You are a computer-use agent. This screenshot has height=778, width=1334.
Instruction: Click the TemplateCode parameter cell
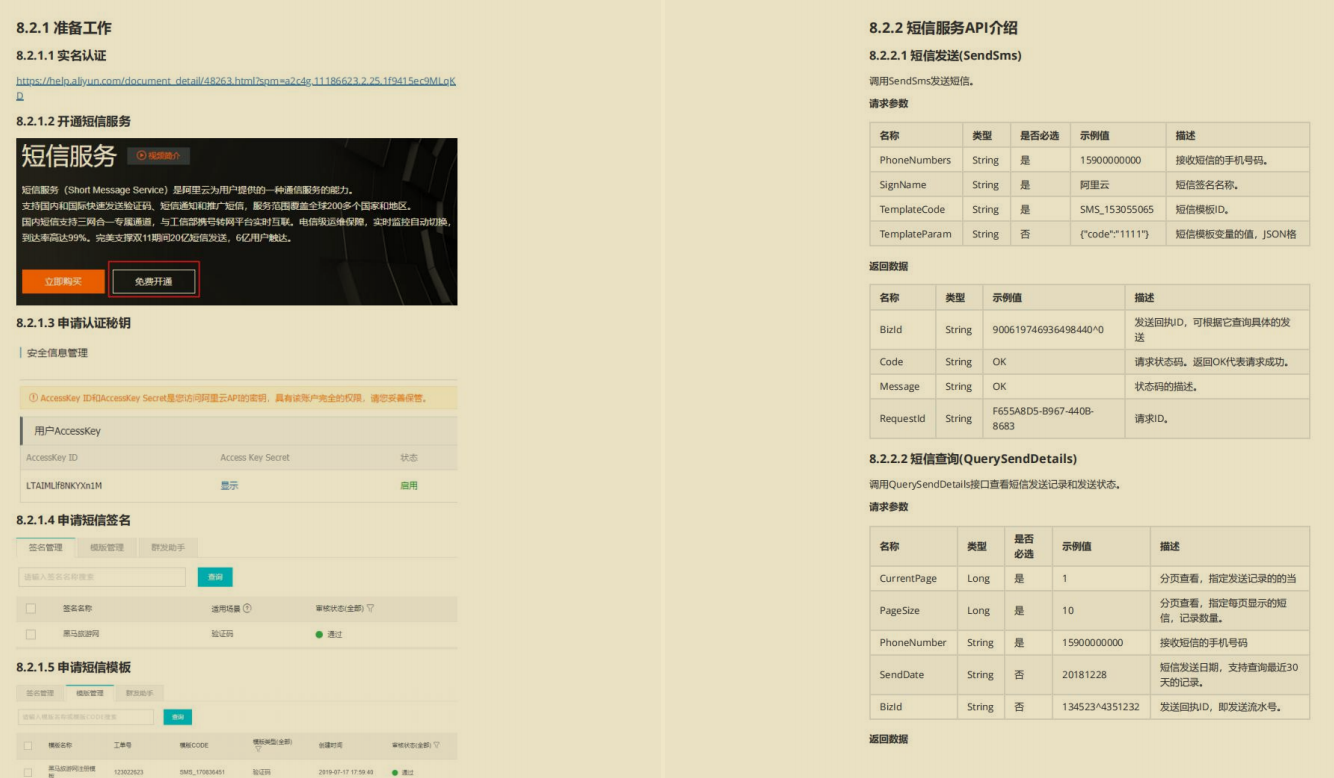tap(916, 209)
